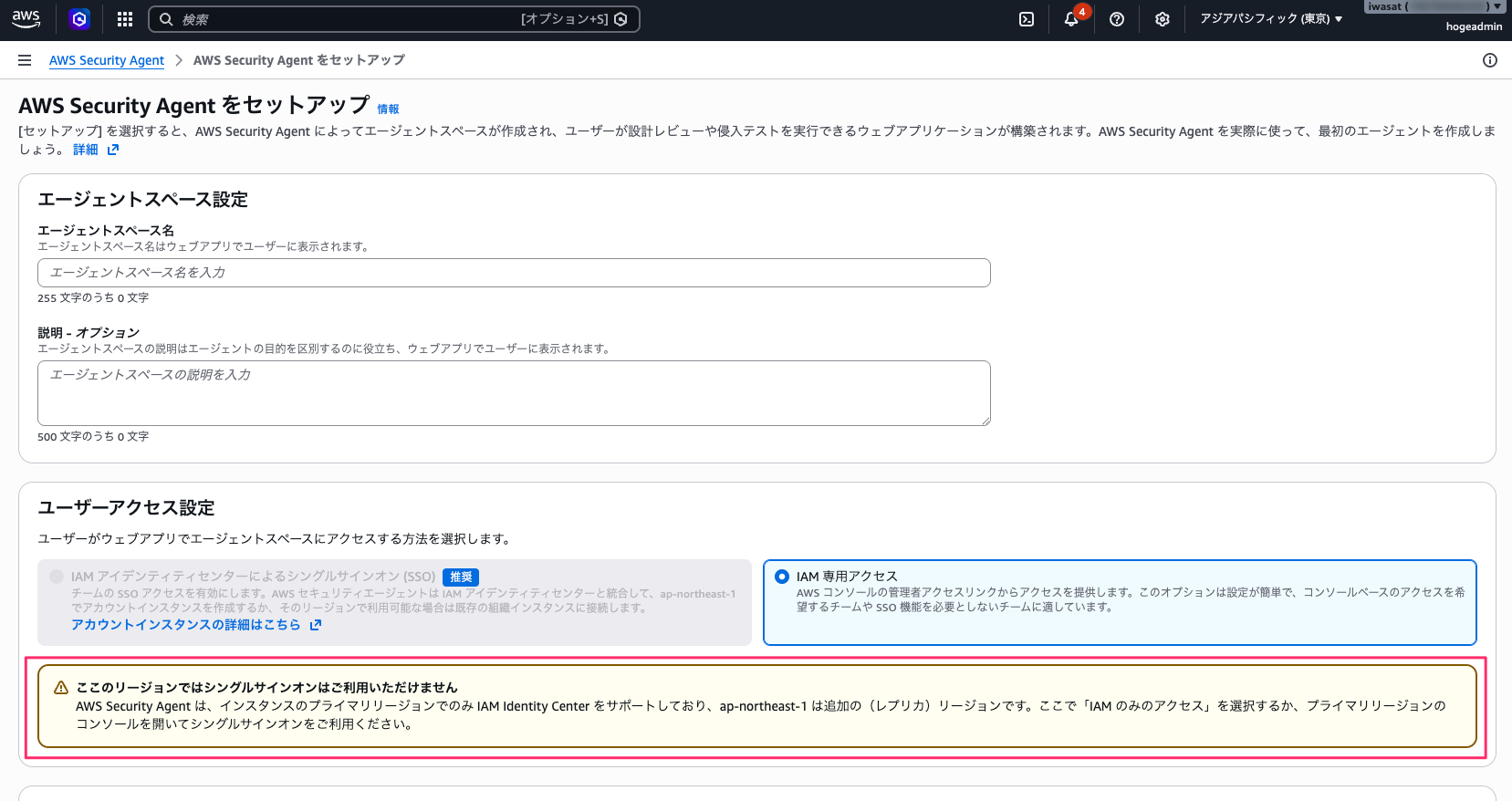Select the IAM 専用アクセス radio option
The image size is (1512, 801).
(782, 577)
